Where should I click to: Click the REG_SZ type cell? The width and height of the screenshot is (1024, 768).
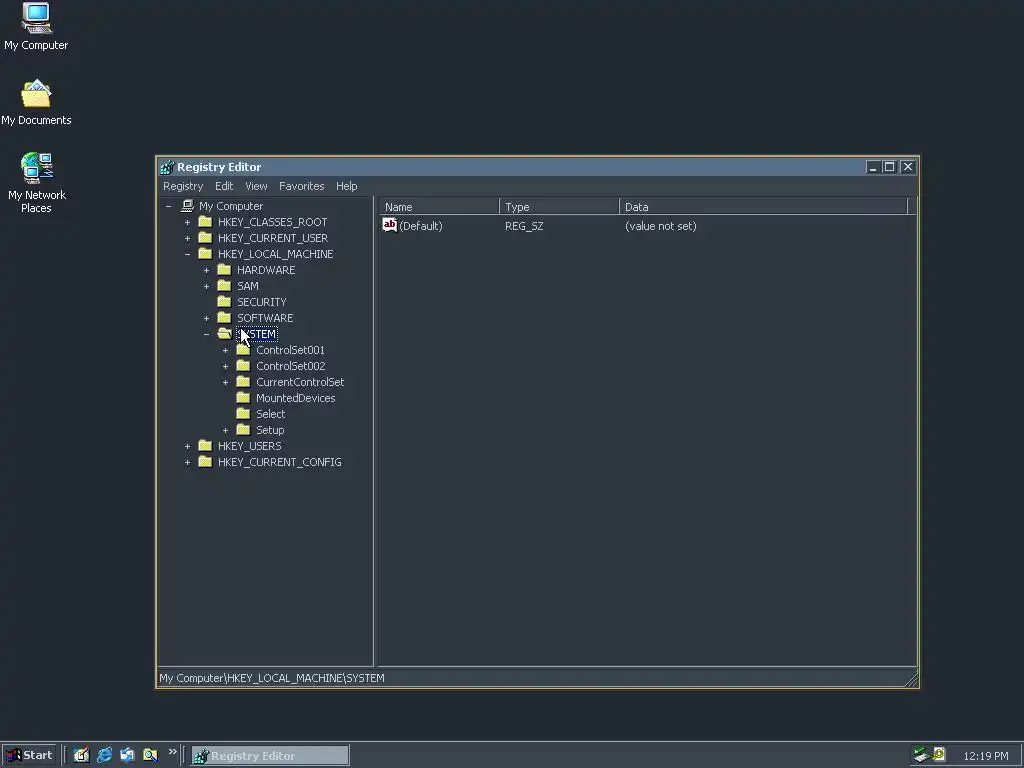tap(524, 226)
